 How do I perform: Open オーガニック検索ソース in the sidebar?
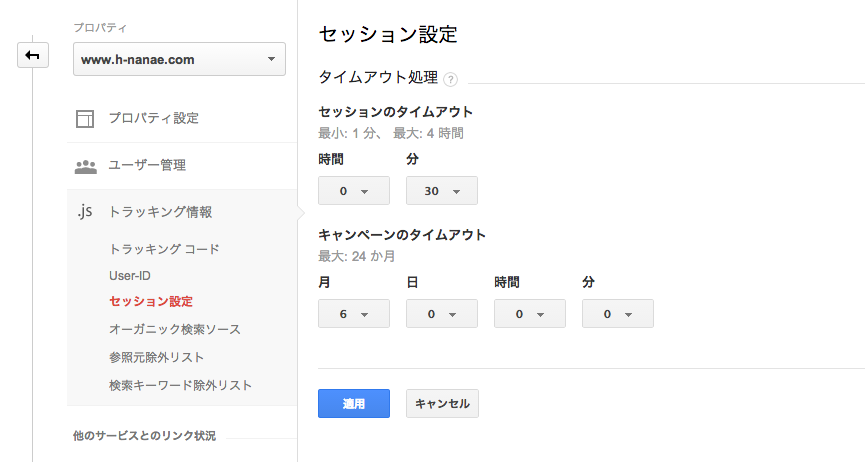[175, 330]
